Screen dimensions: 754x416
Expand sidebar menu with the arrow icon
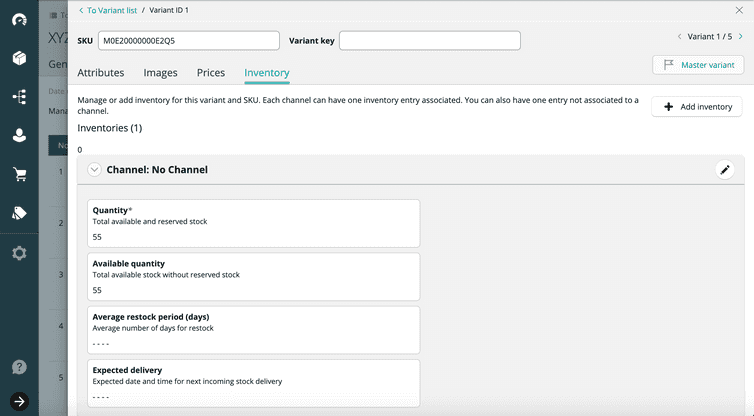click(x=19, y=402)
